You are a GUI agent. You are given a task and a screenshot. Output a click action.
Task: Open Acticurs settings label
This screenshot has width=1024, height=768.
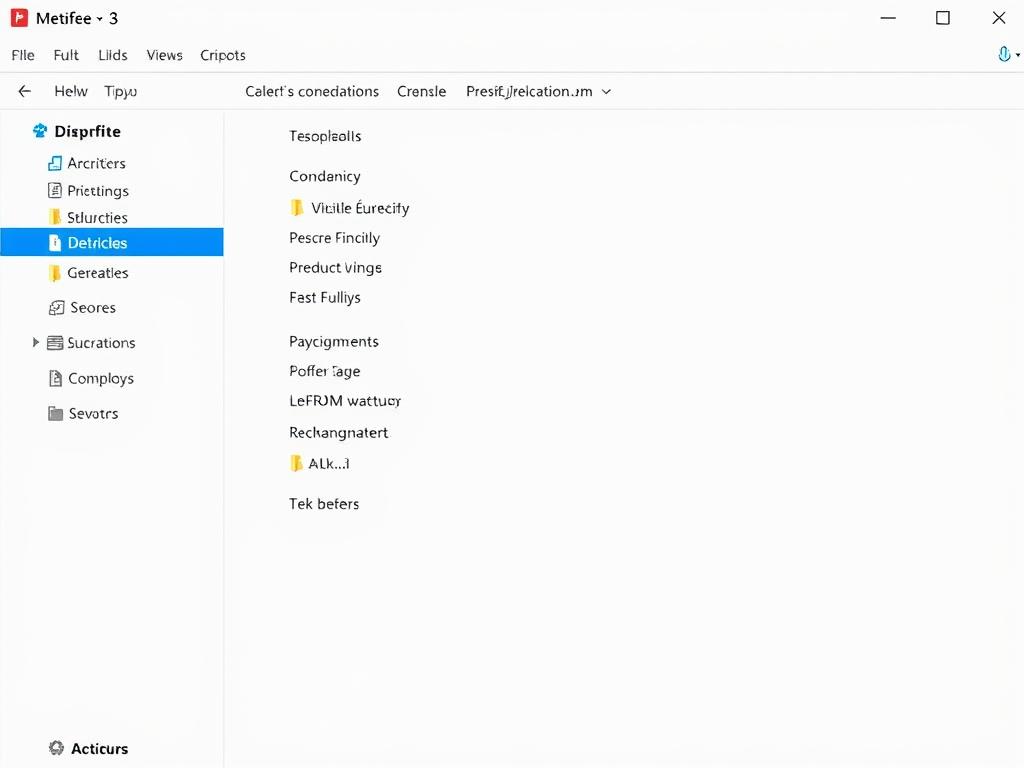99,748
